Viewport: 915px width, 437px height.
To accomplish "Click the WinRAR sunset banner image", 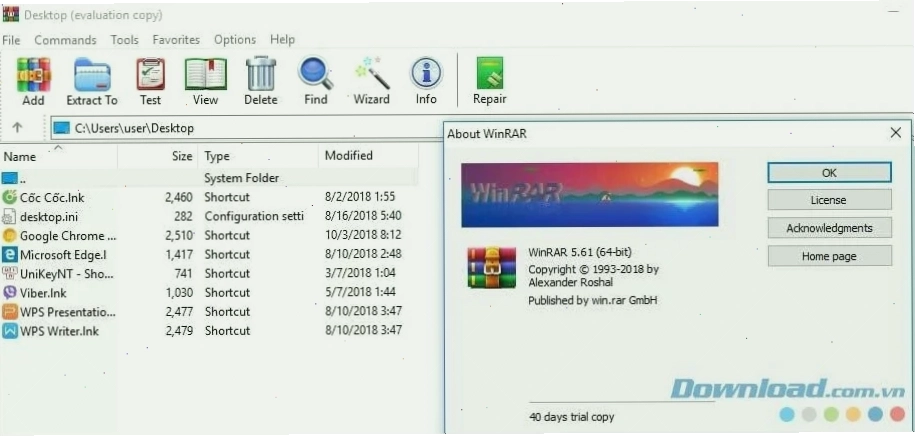I will pos(590,194).
